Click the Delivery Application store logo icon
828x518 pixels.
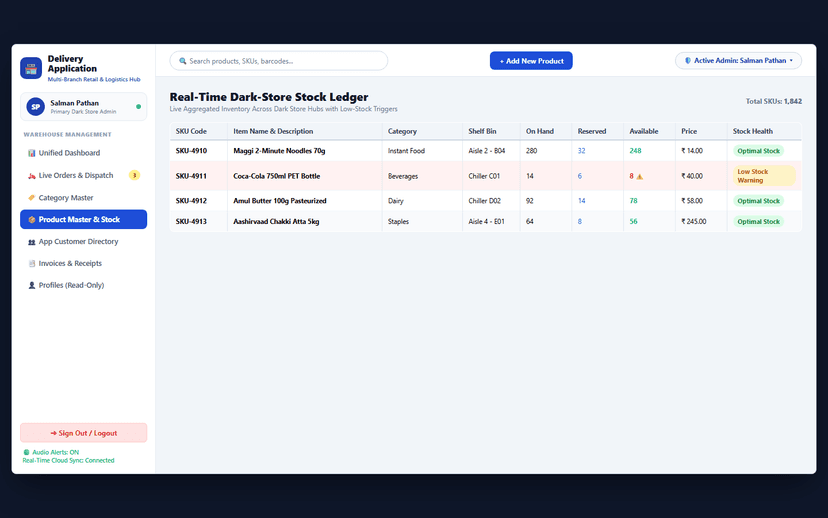tap(31, 68)
